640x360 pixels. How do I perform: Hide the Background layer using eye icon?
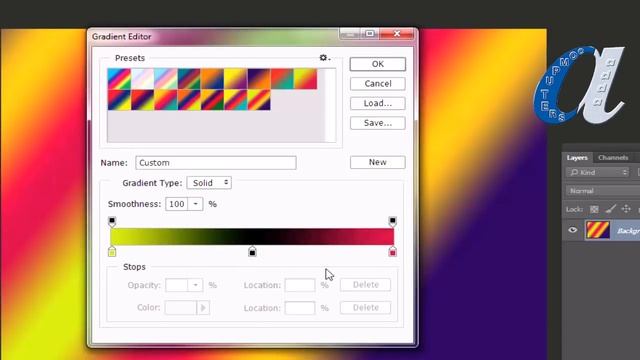[x=573, y=230]
